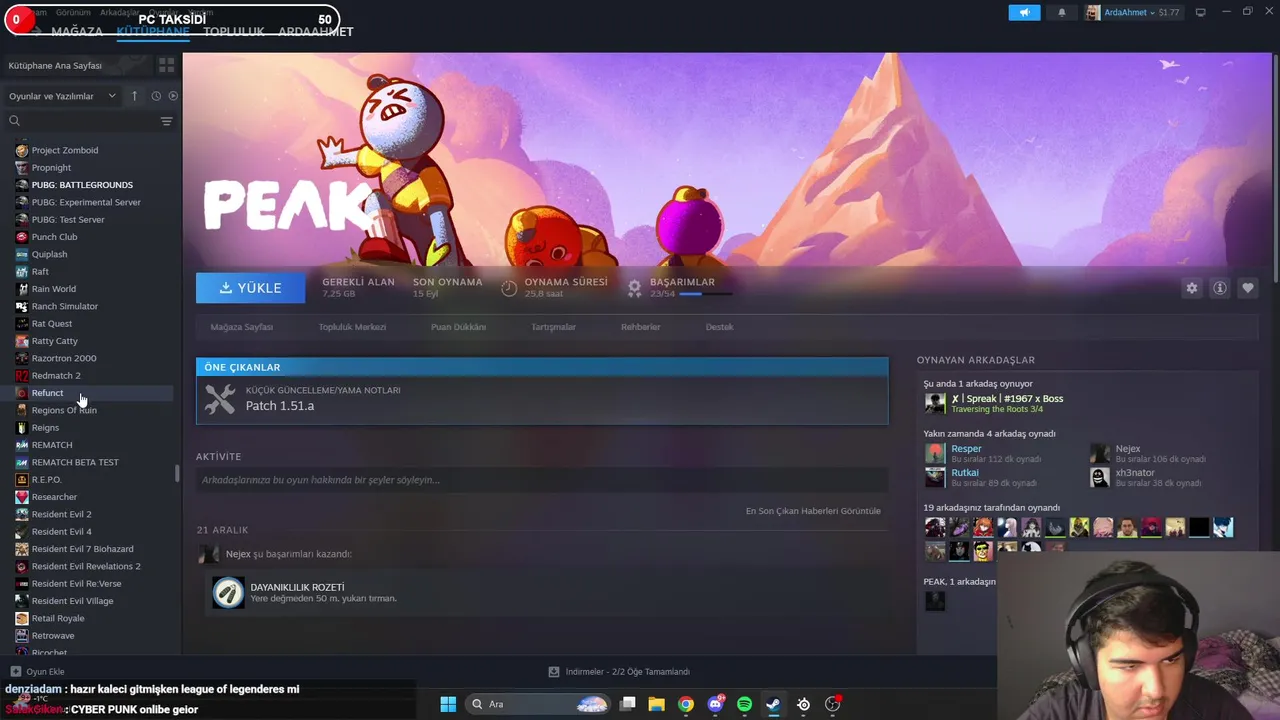The image size is (1280, 720).
Task: Open Mağaza Sayfası game link
Action: 241,327
